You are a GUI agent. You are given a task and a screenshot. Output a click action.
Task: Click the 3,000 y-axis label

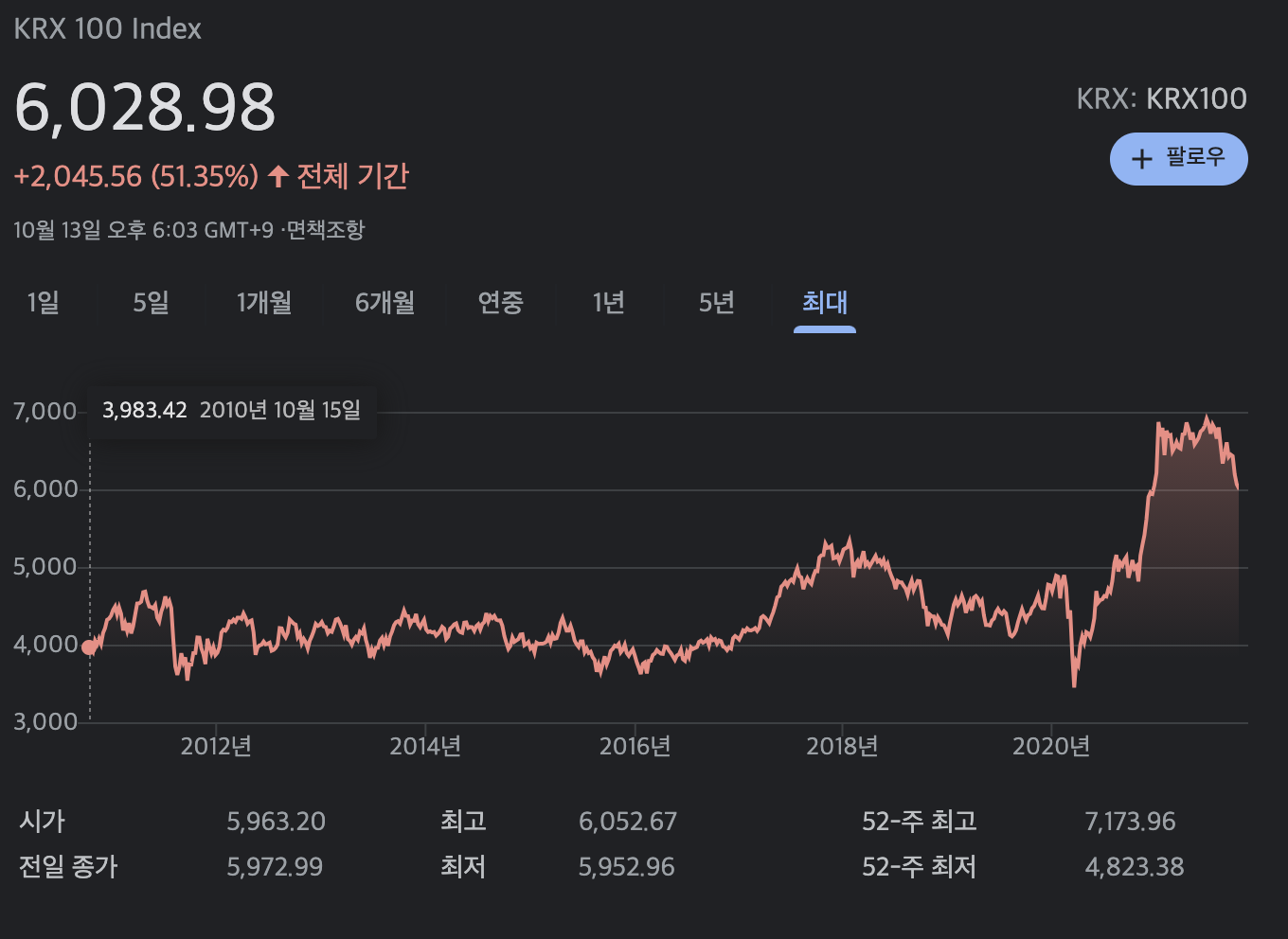(x=45, y=722)
